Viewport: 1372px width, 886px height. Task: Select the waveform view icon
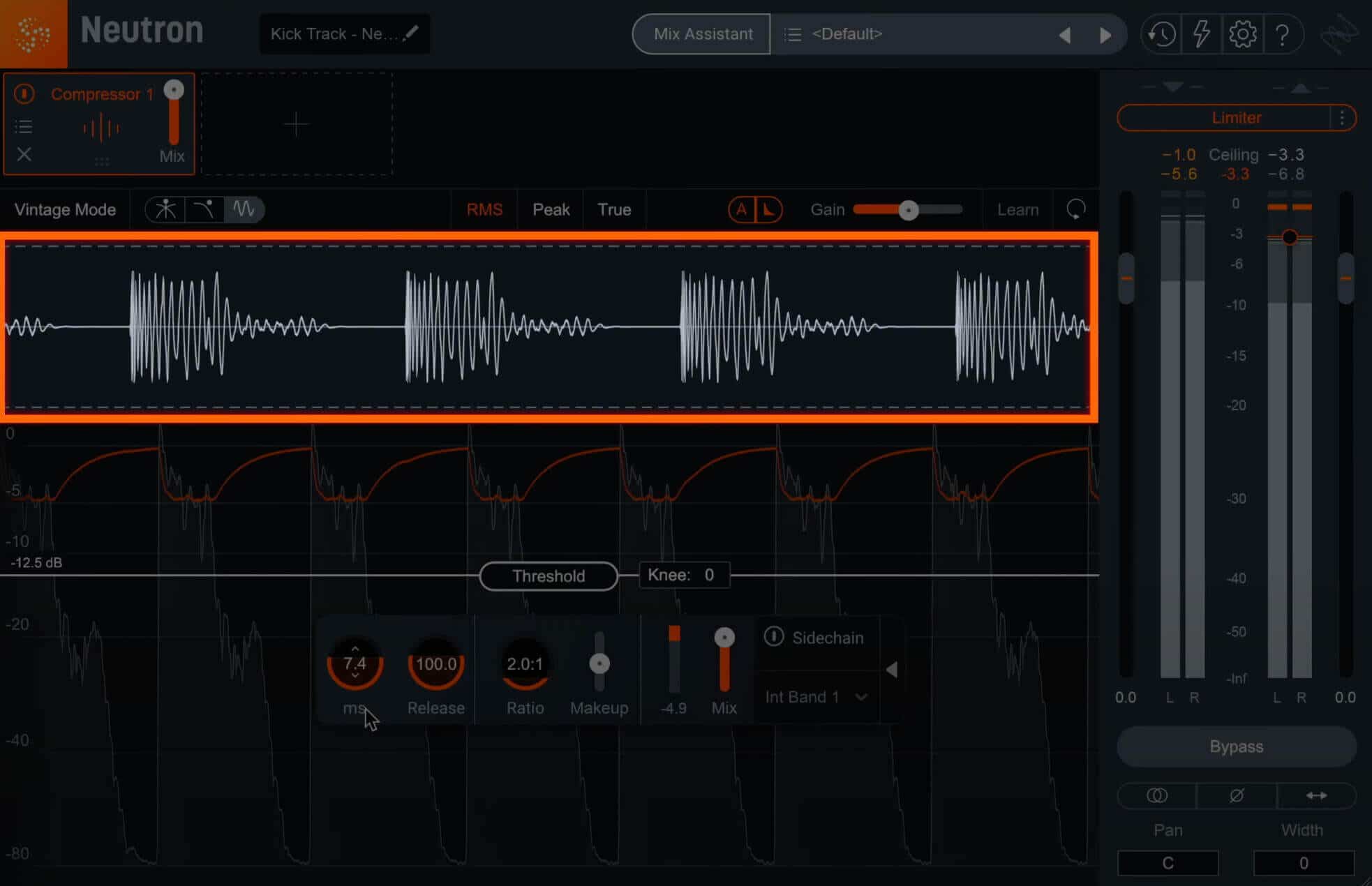(244, 209)
